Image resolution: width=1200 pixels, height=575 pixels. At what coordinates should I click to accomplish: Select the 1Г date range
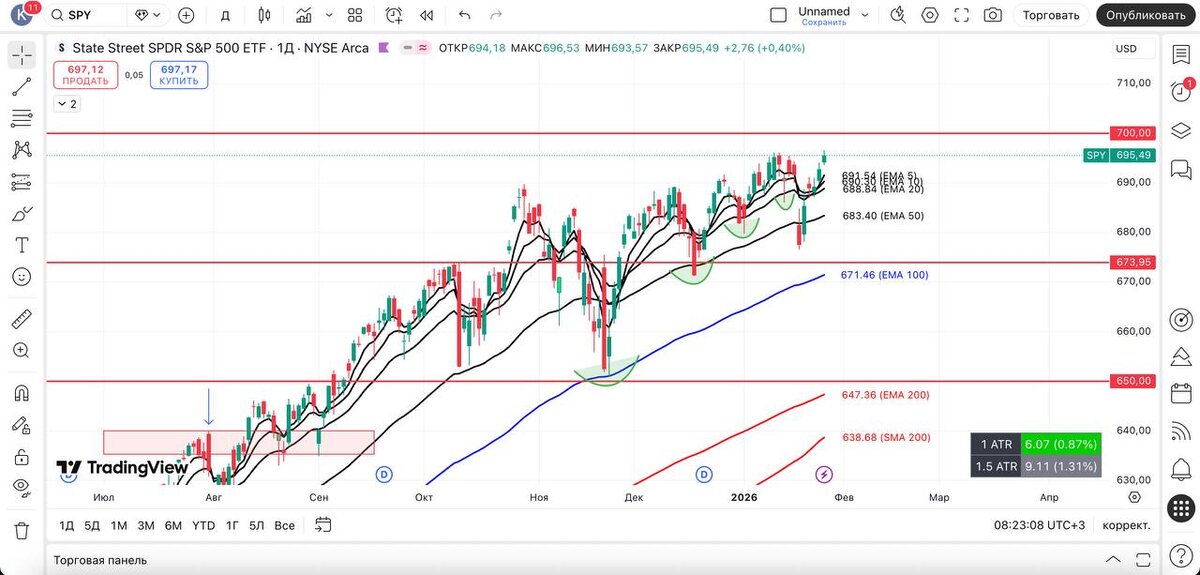pos(232,525)
